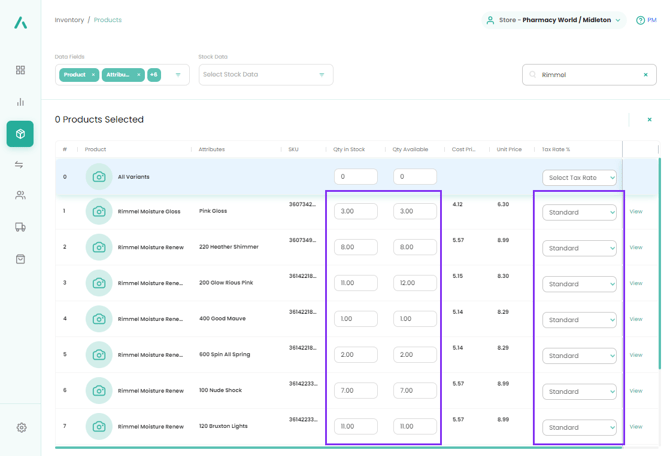The height and width of the screenshot is (456, 670).
Task: Clear the Rimmel search text
Action: coord(645,75)
